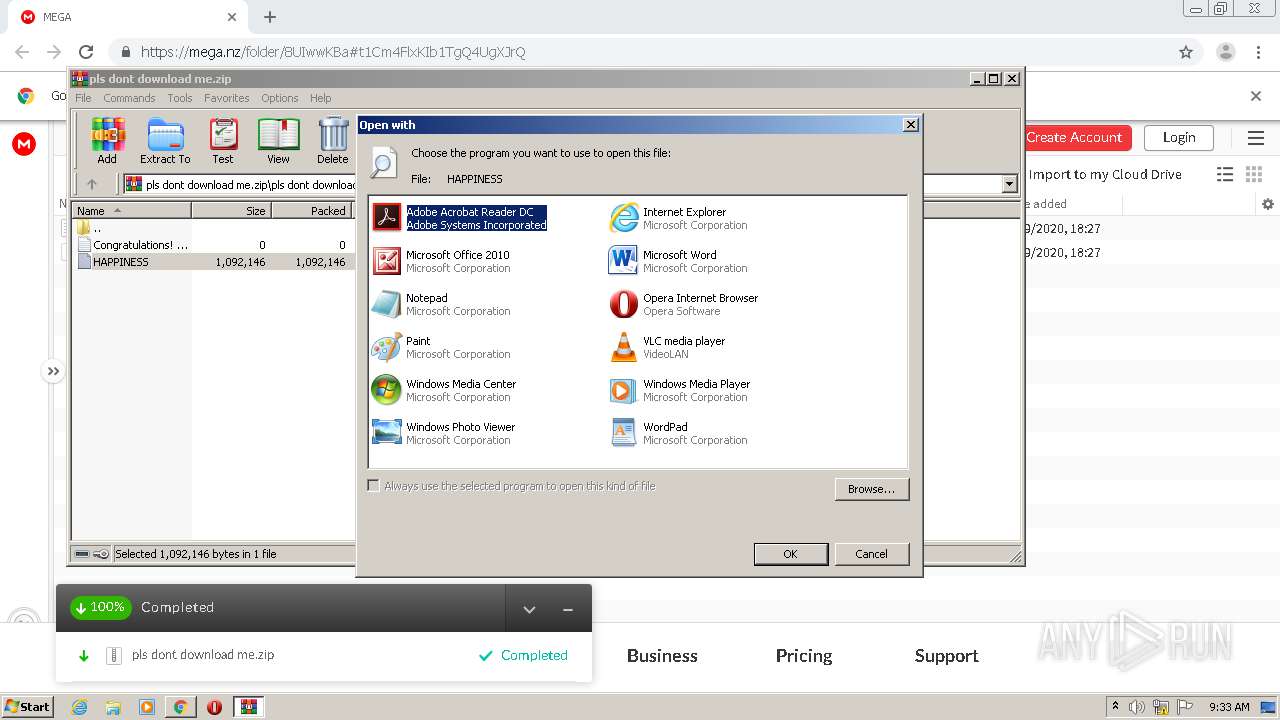
Task: Click Create Account on MEGA
Action: (x=1075, y=138)
